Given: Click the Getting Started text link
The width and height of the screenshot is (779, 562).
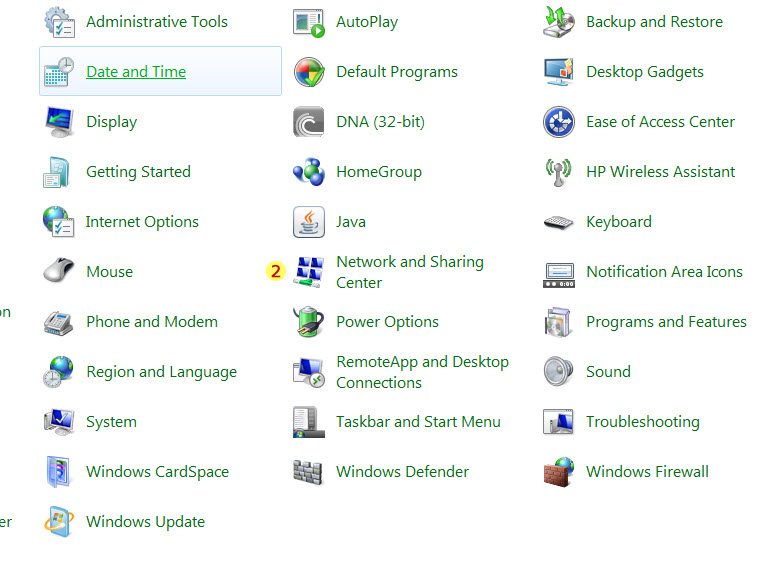Looking at the screenshot, I should pos(139,172).
